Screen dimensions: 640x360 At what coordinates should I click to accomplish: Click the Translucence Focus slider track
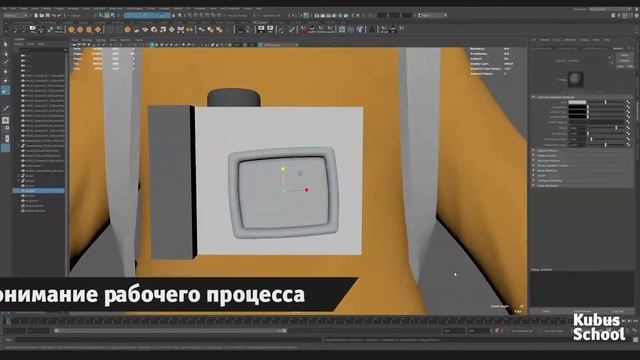(x=606, y=144)
